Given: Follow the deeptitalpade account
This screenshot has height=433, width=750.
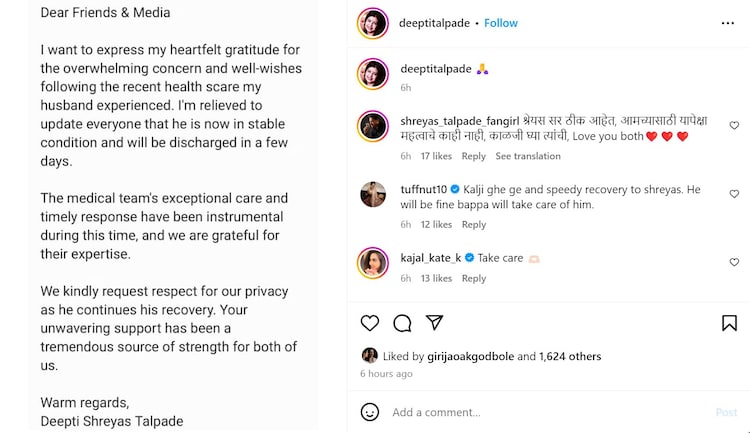Looking at the screenshot, I should (x=501, y=23).
